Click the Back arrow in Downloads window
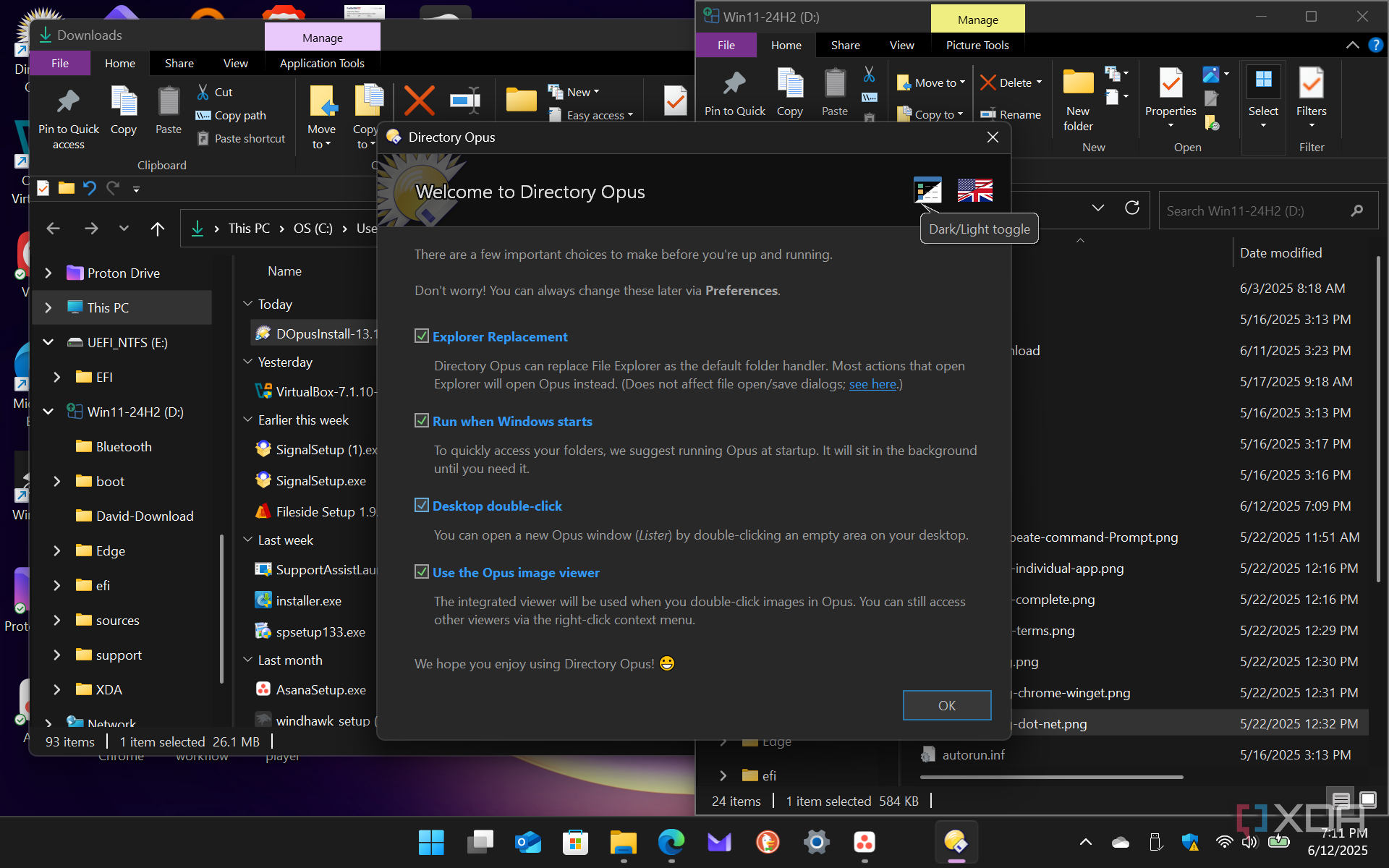This screenshot has height=868, width=1389. click(x=53, y=229)
